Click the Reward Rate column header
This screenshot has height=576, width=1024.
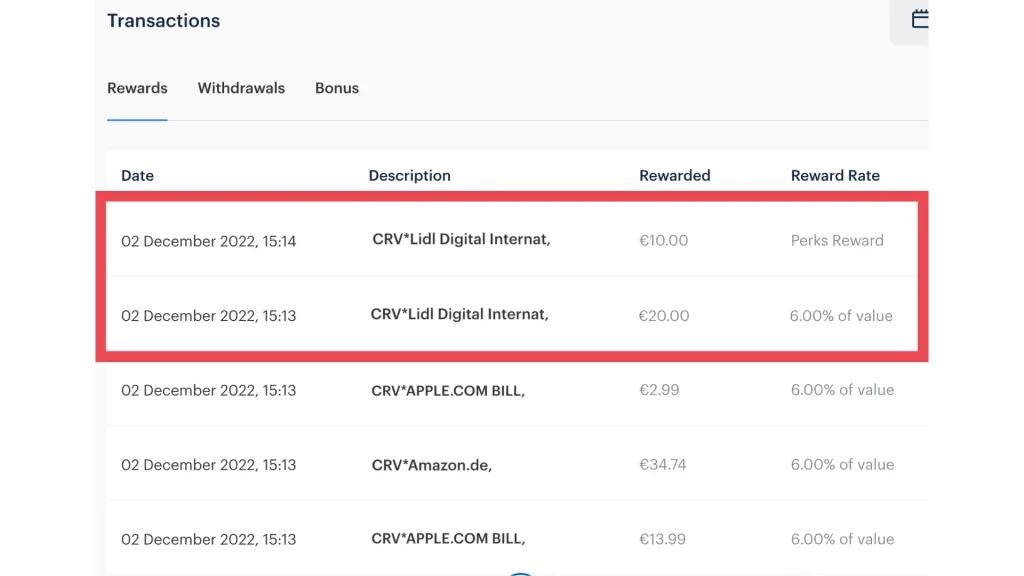pyautogui.click(x=835, y=175)
